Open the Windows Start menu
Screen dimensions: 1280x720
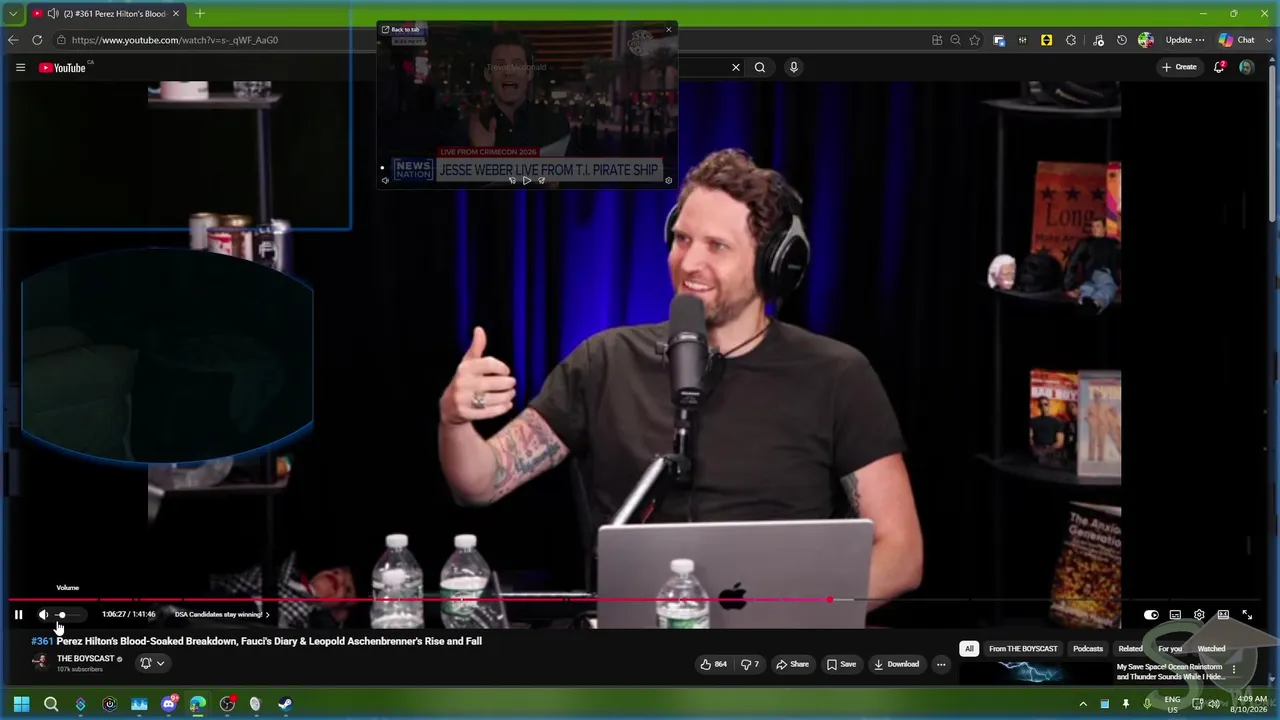(x=21, y=704)
